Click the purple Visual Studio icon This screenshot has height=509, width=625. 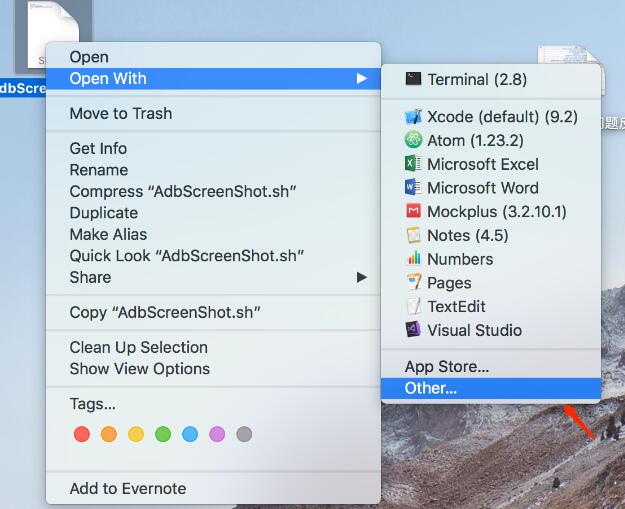413,330
